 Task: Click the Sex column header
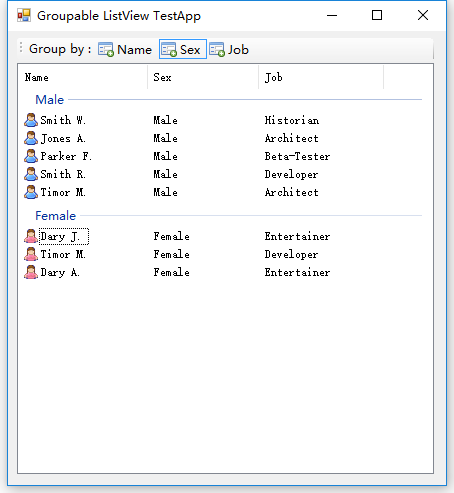203,77
